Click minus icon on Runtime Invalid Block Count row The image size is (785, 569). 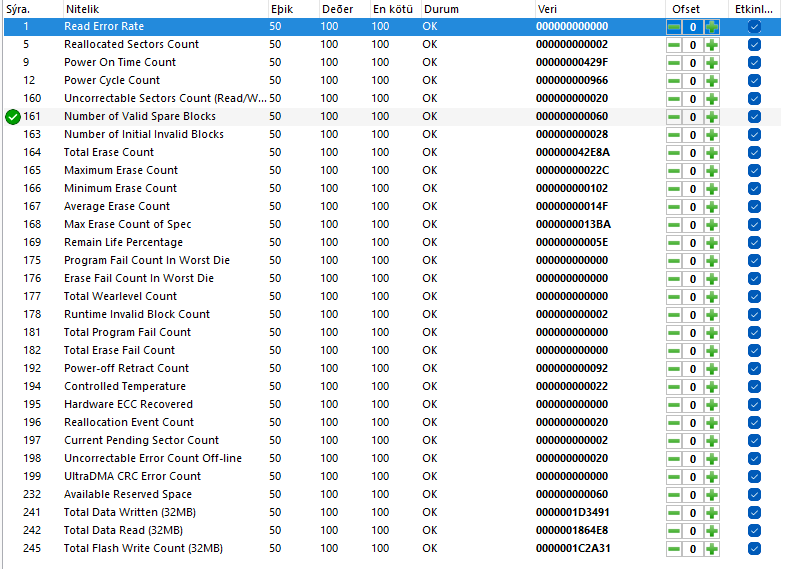pos(674,315)
